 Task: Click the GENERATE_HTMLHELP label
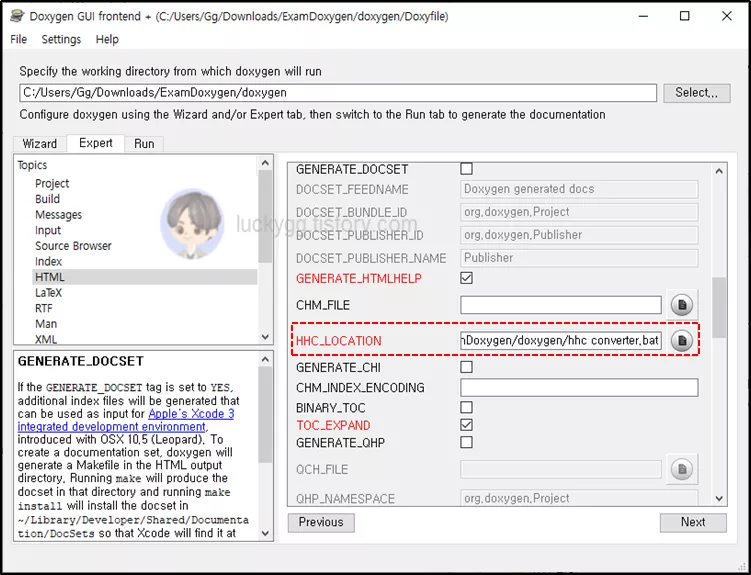(x=359, y=279)
